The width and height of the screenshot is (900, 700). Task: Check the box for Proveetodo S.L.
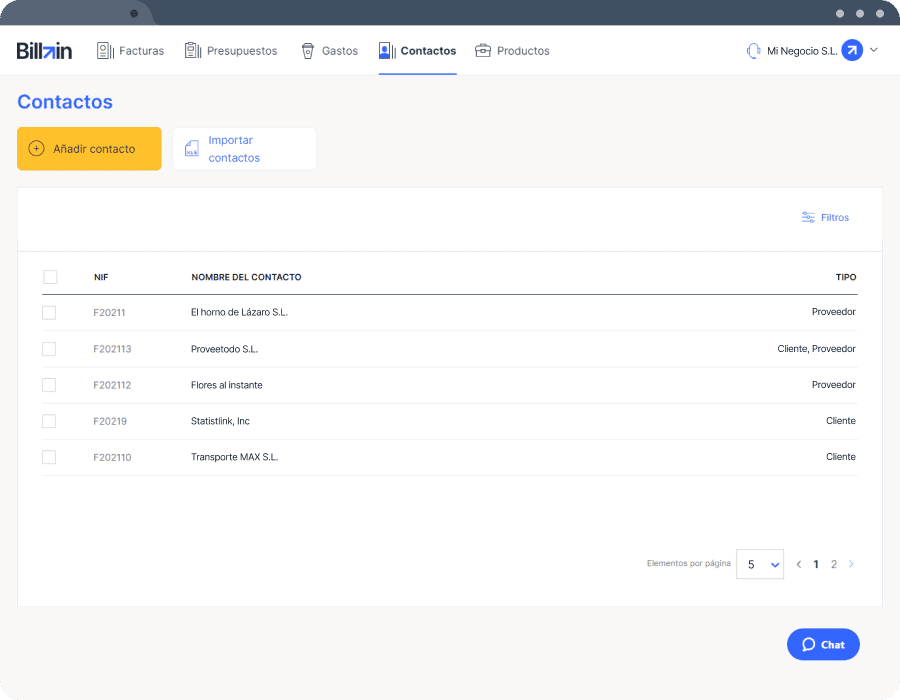tap(49, 349)
